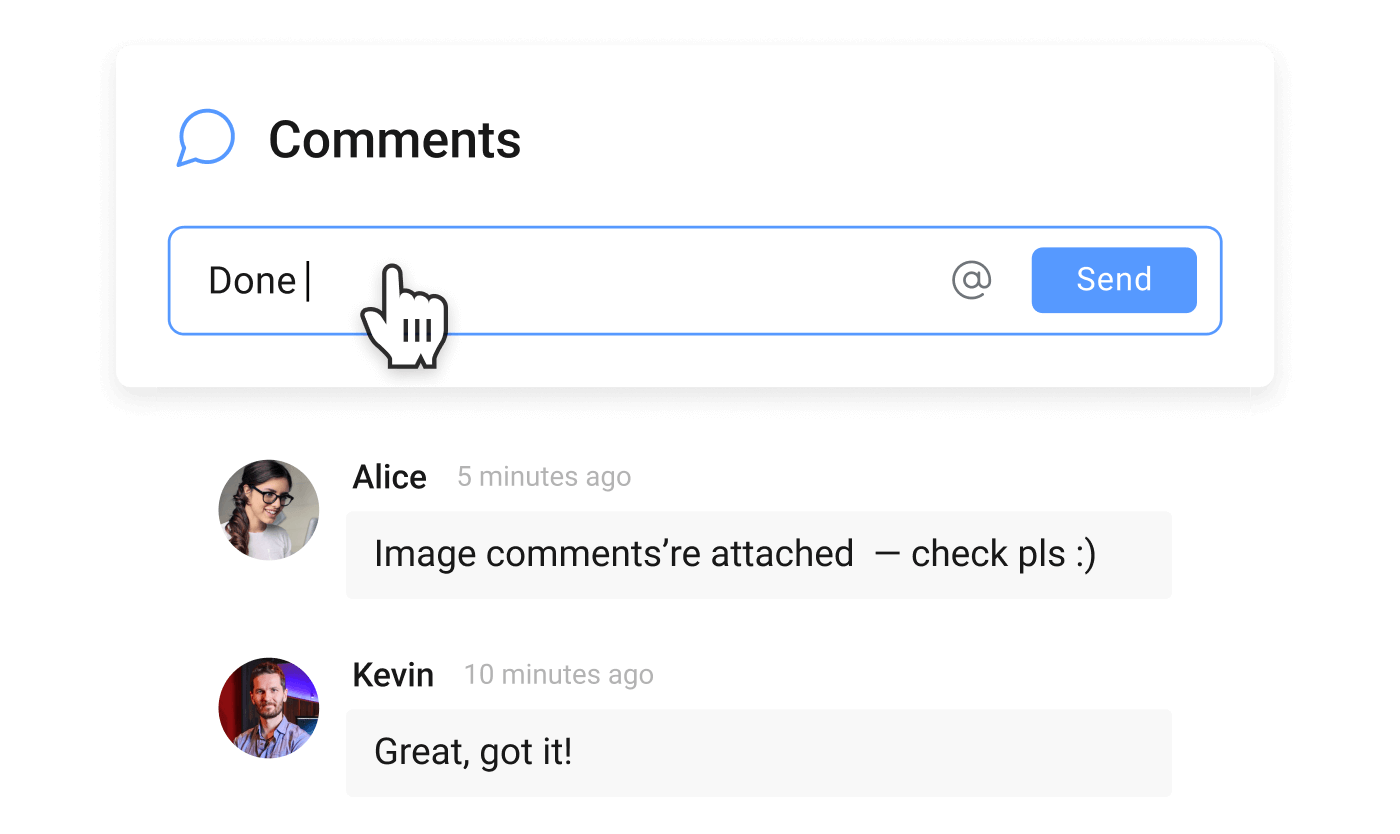This screenshot has height=834, width=1400.
Task: Click the mention symbol inside the comment box
Action: [972, 280]
